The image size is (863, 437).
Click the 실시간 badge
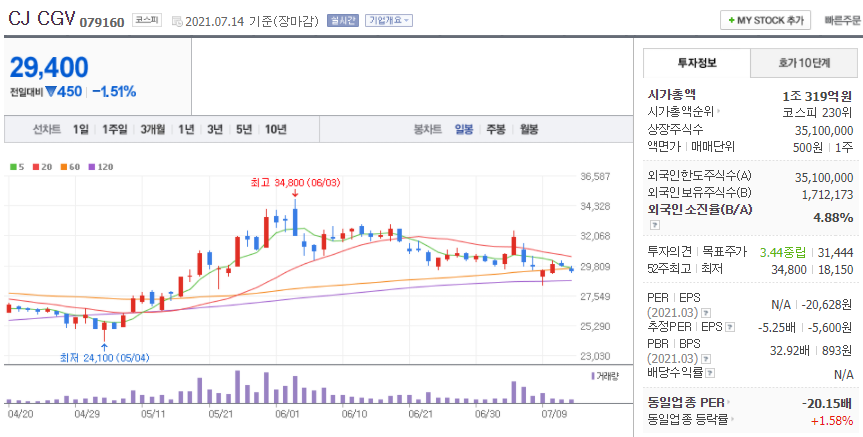coord(342,21)
